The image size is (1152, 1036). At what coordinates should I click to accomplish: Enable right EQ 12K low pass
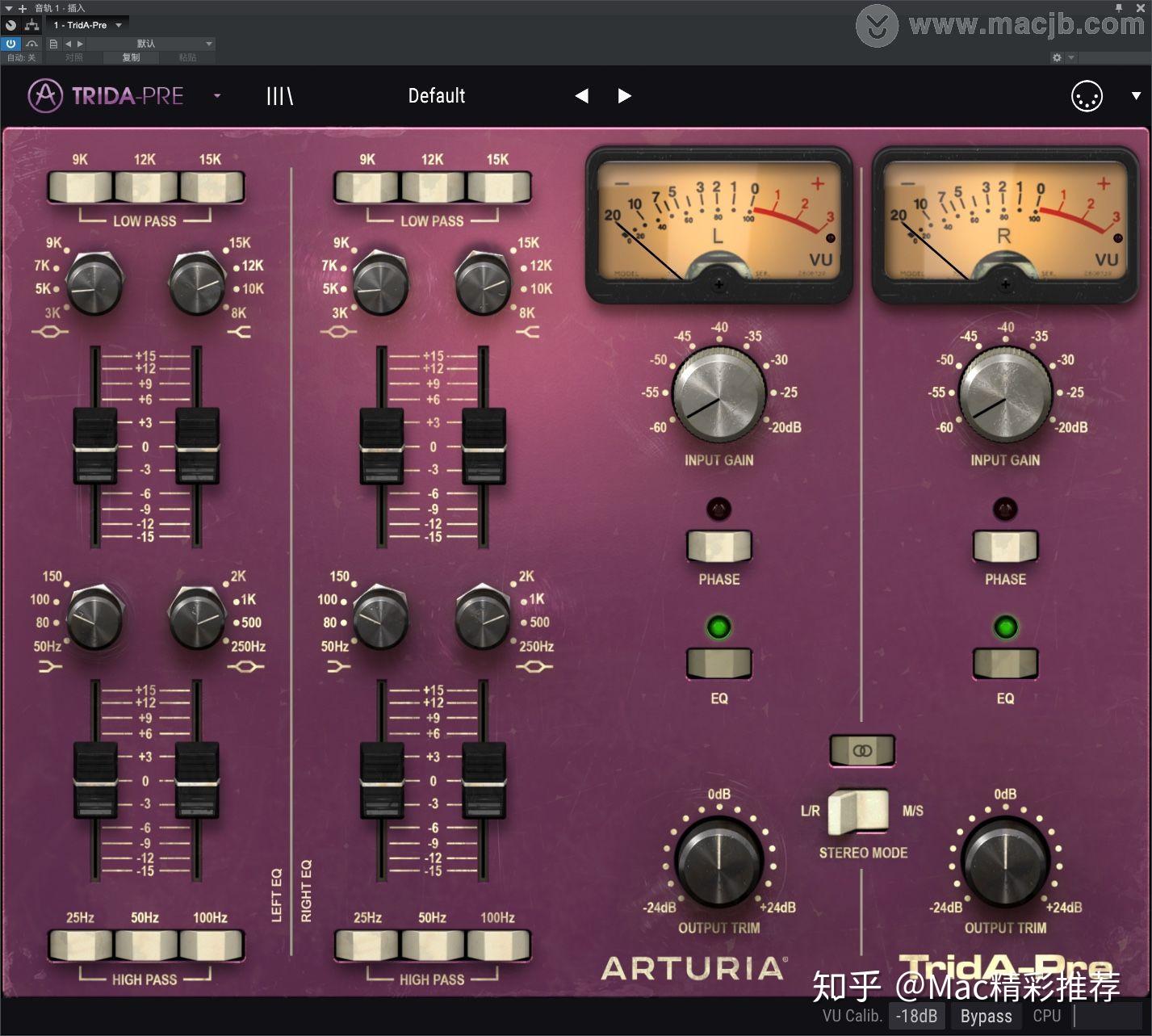point(433,187)
